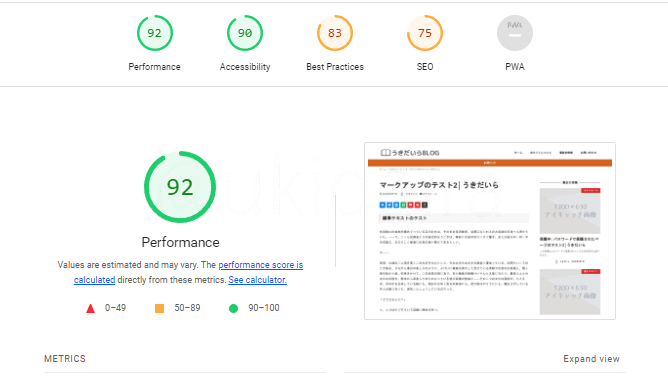This screenshot has width=668, height=376.
Task: Click the '0–49' legend text
Action: click(115, 308)
